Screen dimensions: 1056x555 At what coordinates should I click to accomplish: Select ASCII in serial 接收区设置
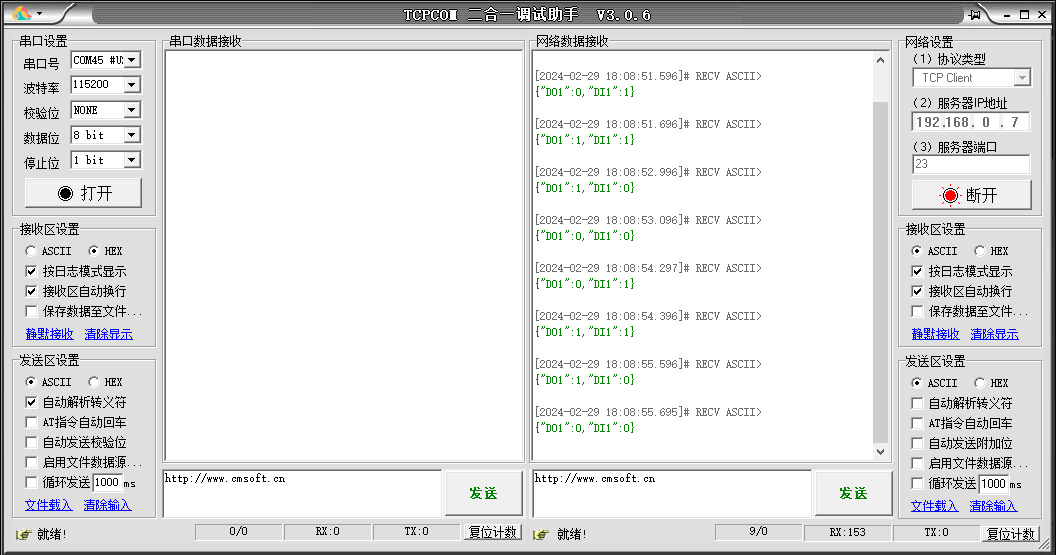pos(30,251)
